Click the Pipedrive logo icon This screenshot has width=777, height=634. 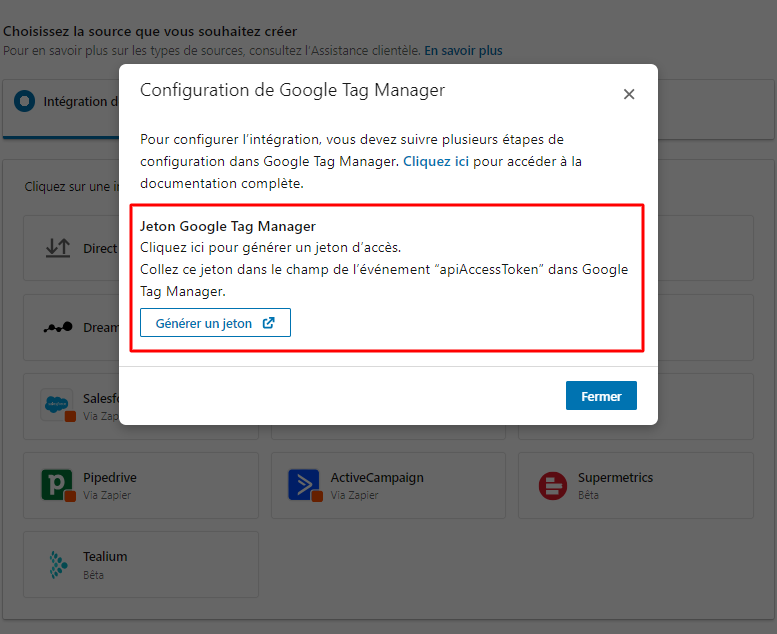pyautogui.click(x=57, y=485)
